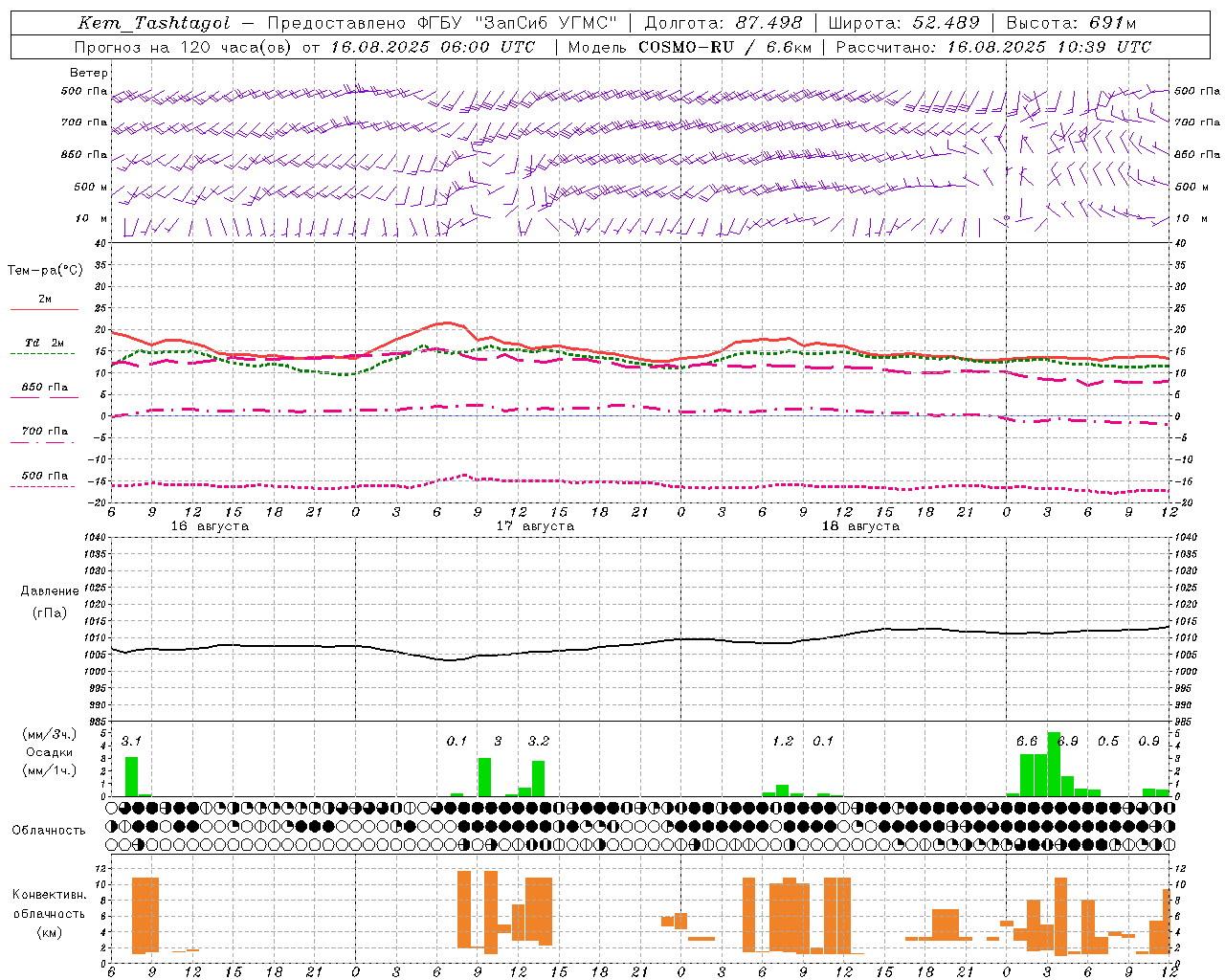Click the '0.9' precipitation amount value
The width and height of the screenshot is (1225, 980).
pyautogui.click(x=1149, y=741)
